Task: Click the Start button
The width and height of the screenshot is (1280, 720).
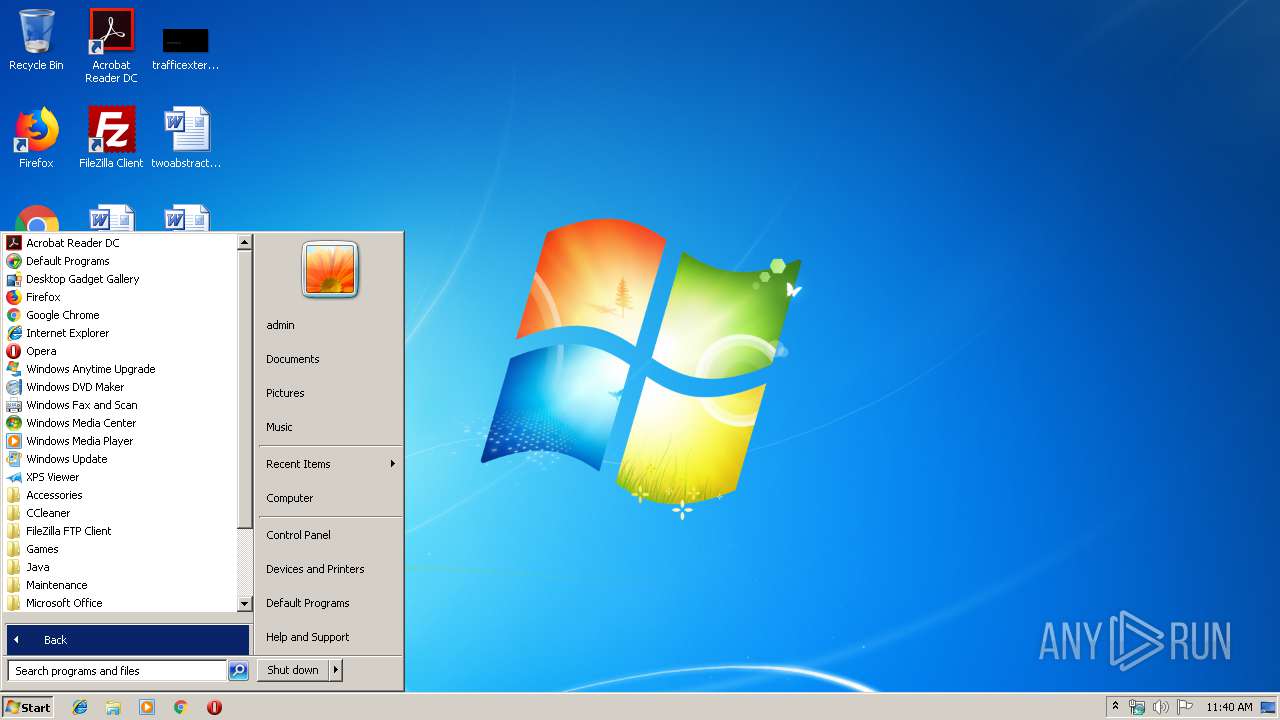Action: (x=28, y=707)
